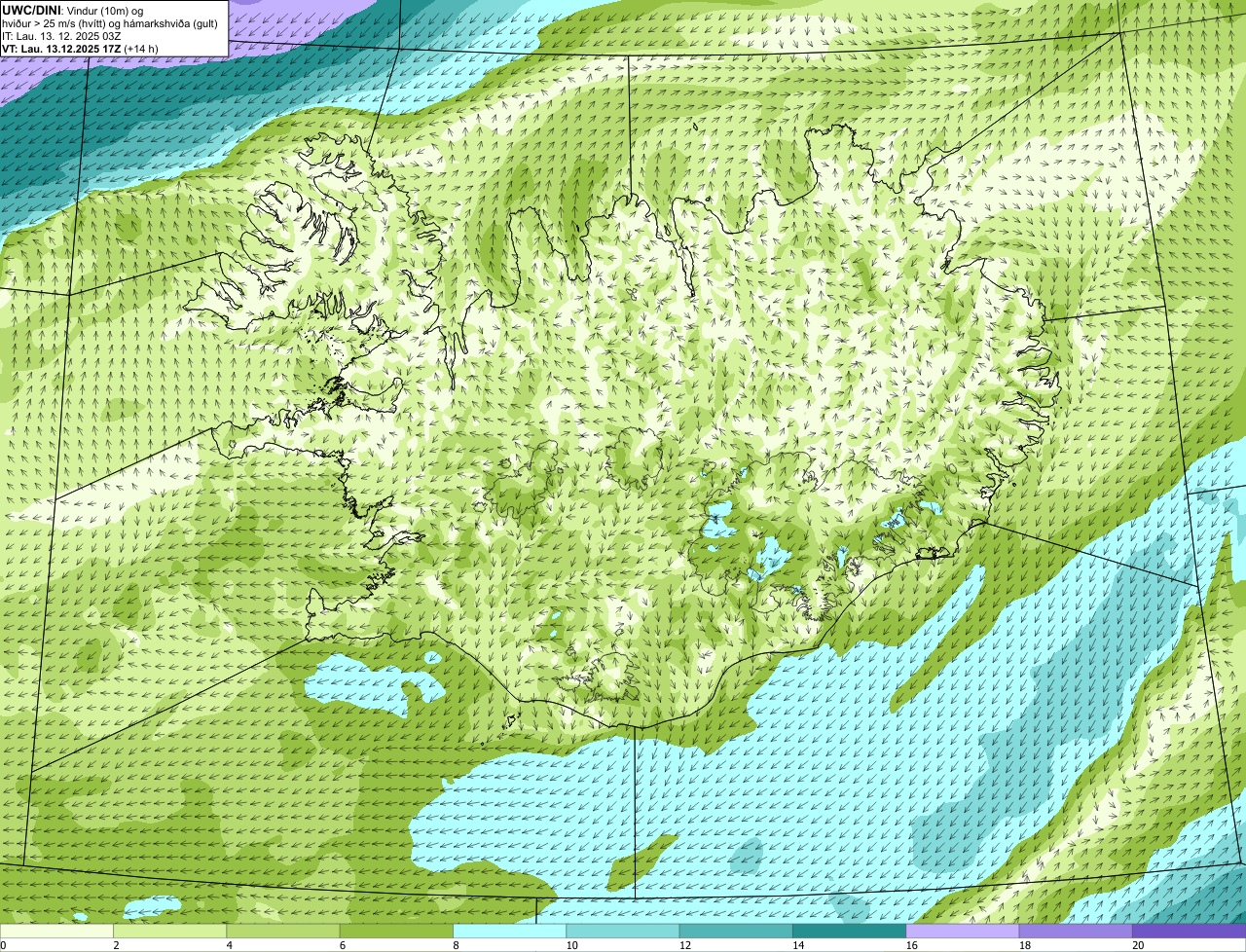Click the 0–2 m/s pale cream legend swatch

click(x=56, y=931)
